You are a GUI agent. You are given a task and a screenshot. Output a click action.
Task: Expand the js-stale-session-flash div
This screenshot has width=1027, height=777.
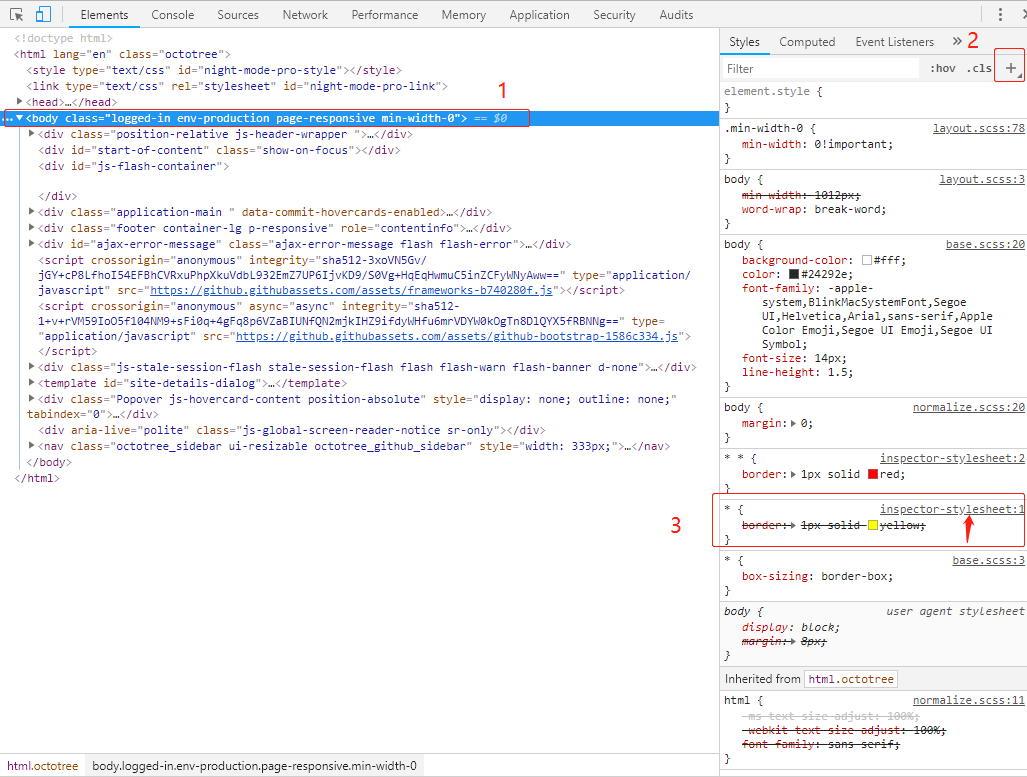[31, 367]
